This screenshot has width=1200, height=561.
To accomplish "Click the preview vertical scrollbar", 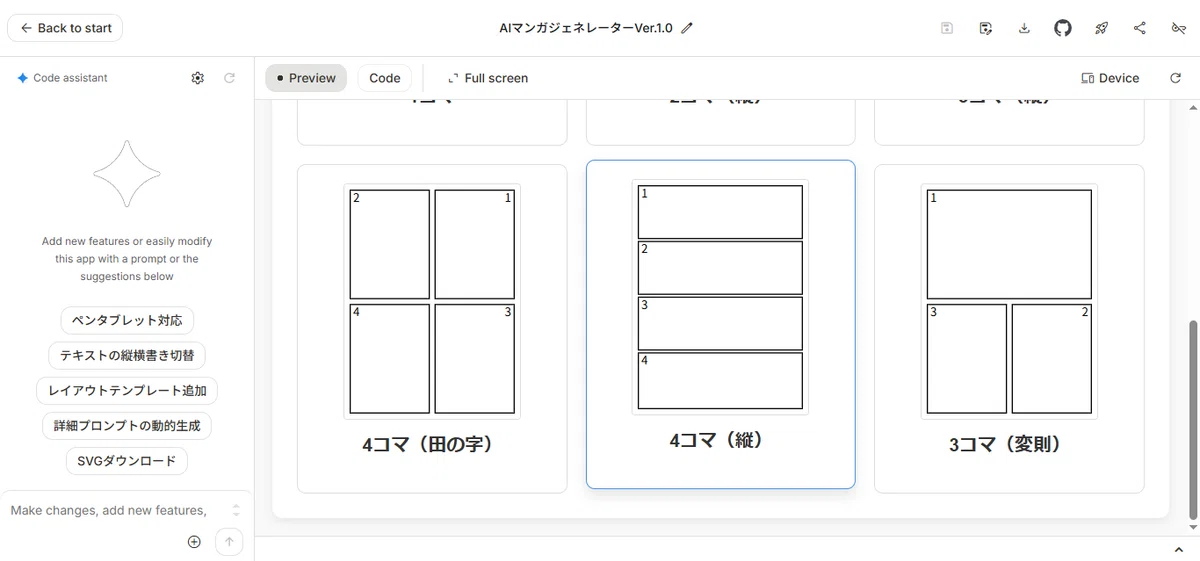I will [1191, 420].
